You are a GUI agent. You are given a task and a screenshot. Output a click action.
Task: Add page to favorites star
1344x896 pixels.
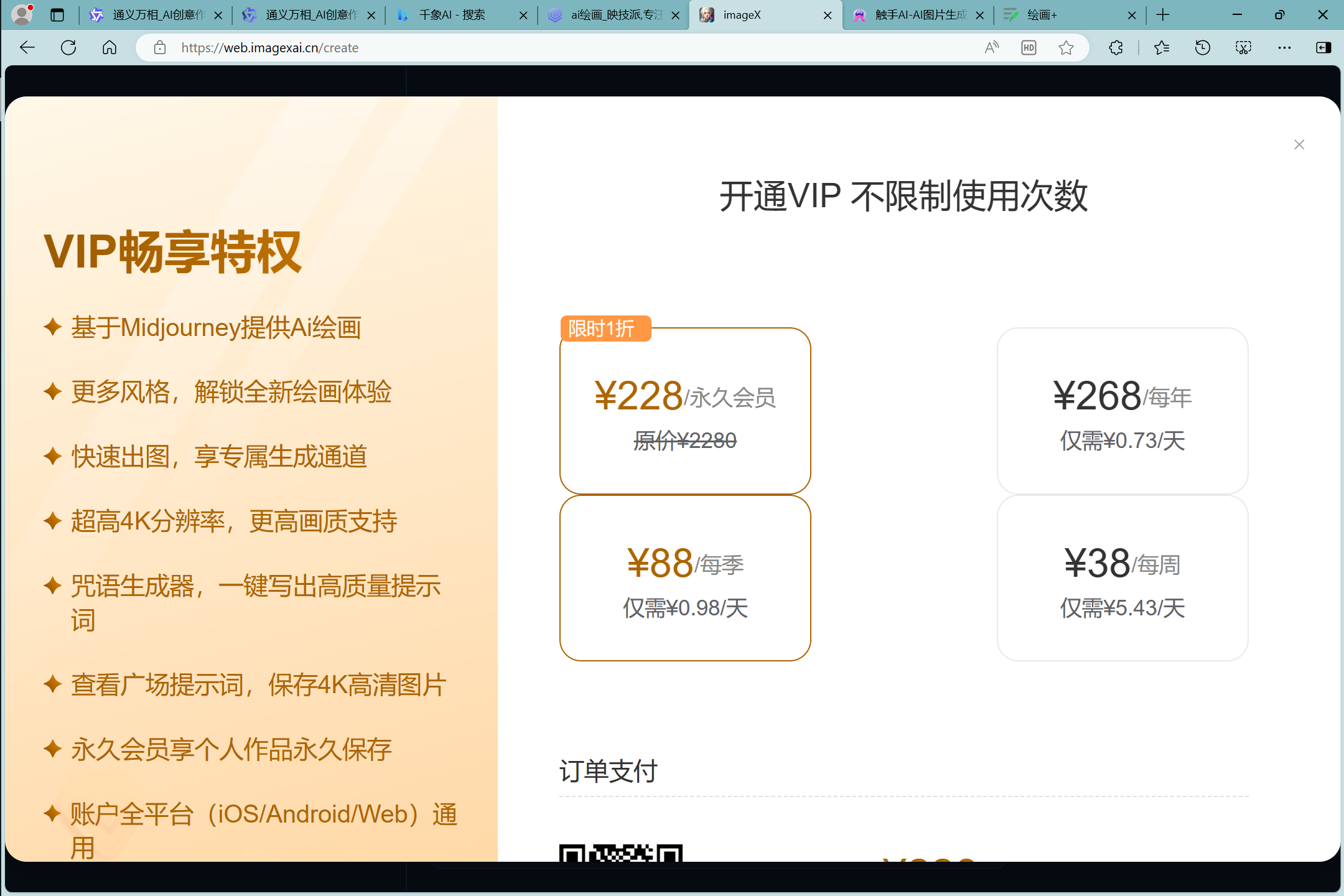pos(1066,48)
